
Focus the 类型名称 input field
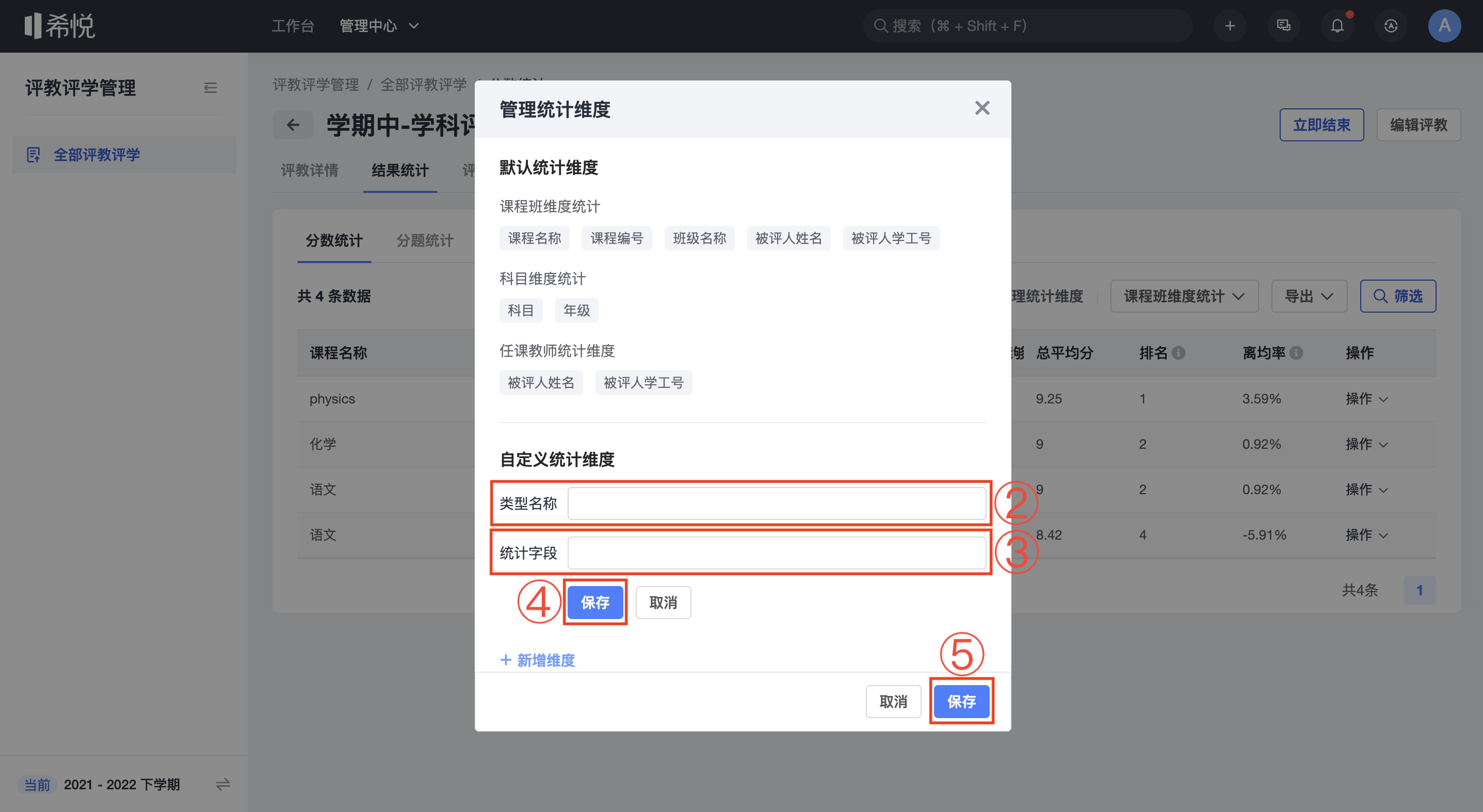[777, 504]
